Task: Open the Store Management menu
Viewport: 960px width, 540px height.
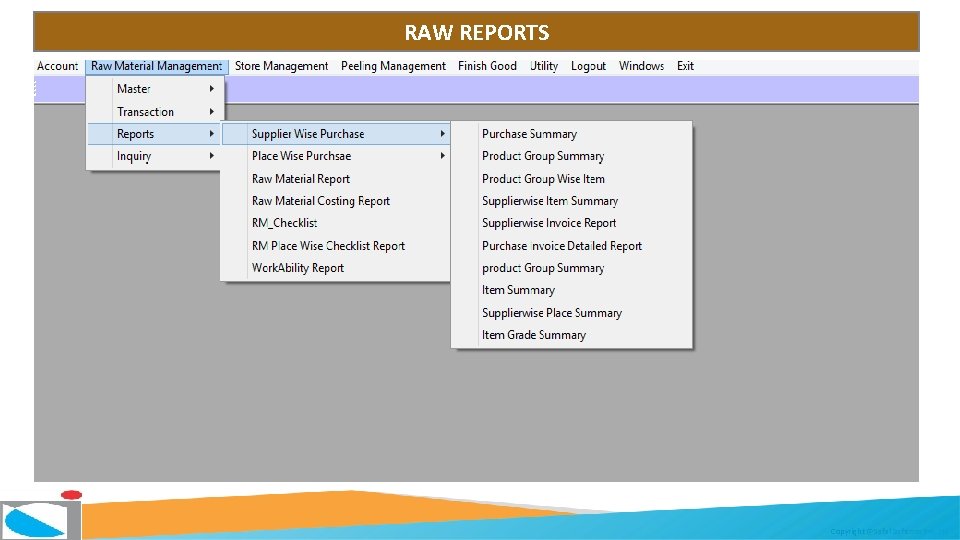Action: 282,66
